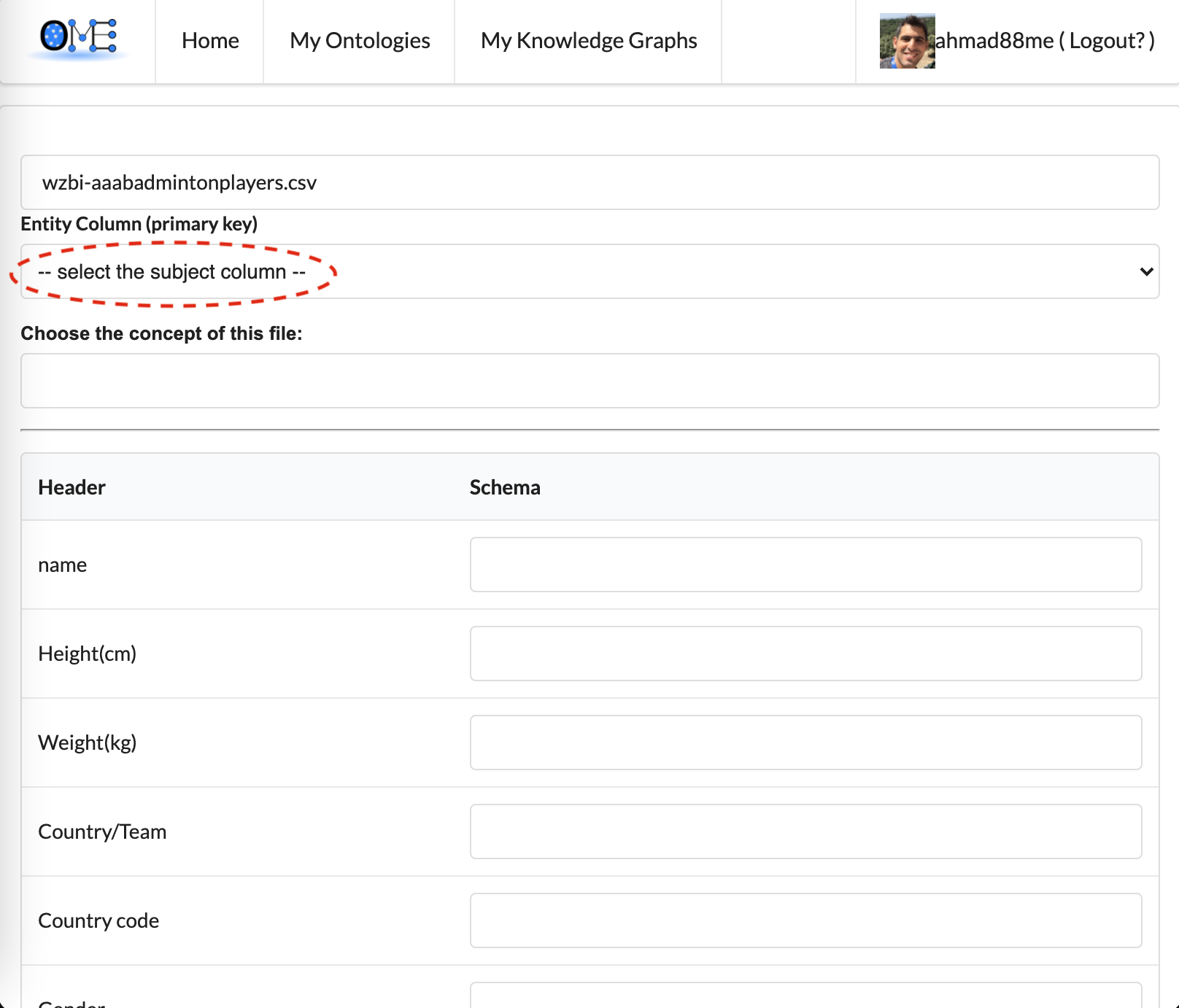Click the Schema field for Height(cm)
The height and width of the screenshot is (1008, 1179).
(x=805, y=654)
